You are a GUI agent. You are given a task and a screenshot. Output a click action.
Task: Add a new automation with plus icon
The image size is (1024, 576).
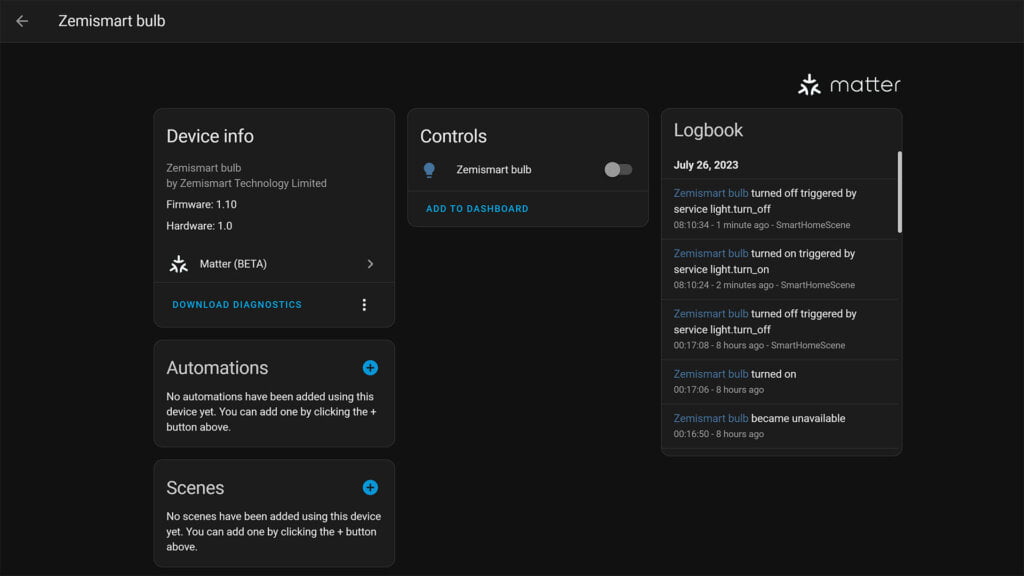tap(370, 368)
